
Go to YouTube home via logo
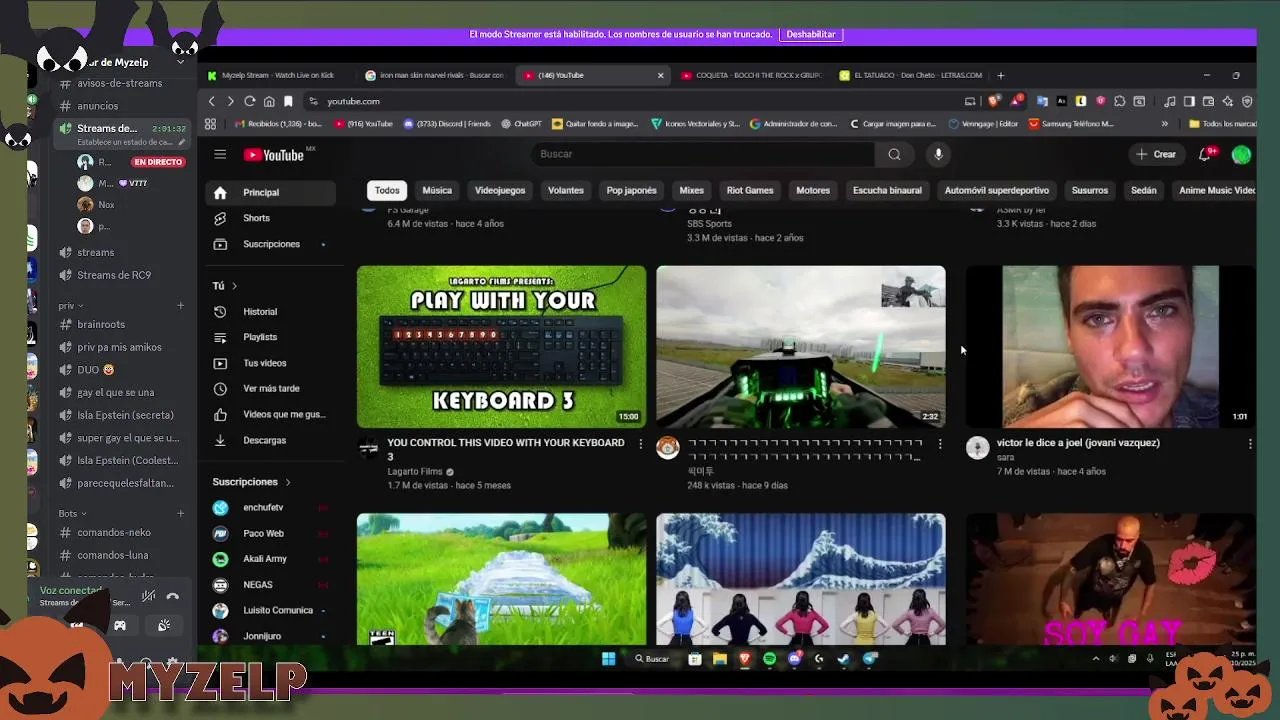coord(273,154)
